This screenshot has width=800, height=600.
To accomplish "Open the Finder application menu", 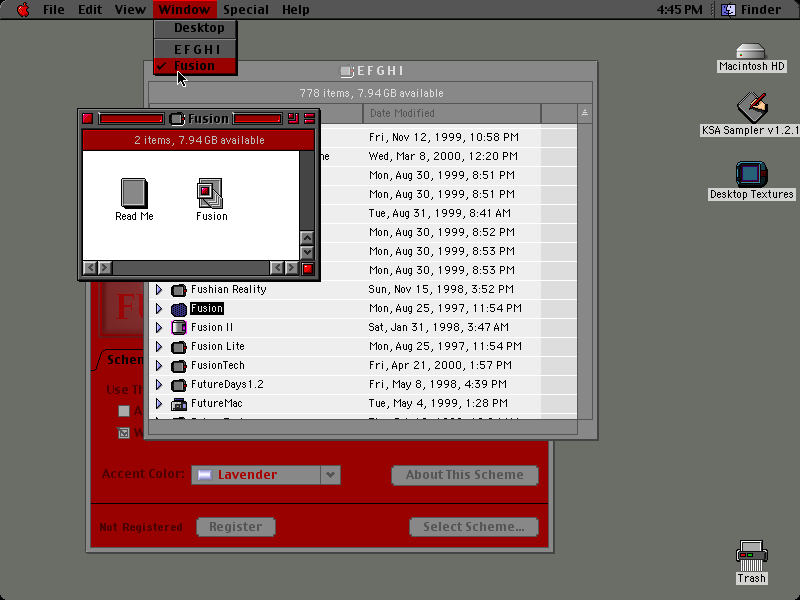I will pyautogui.click(x=751, y=10).
